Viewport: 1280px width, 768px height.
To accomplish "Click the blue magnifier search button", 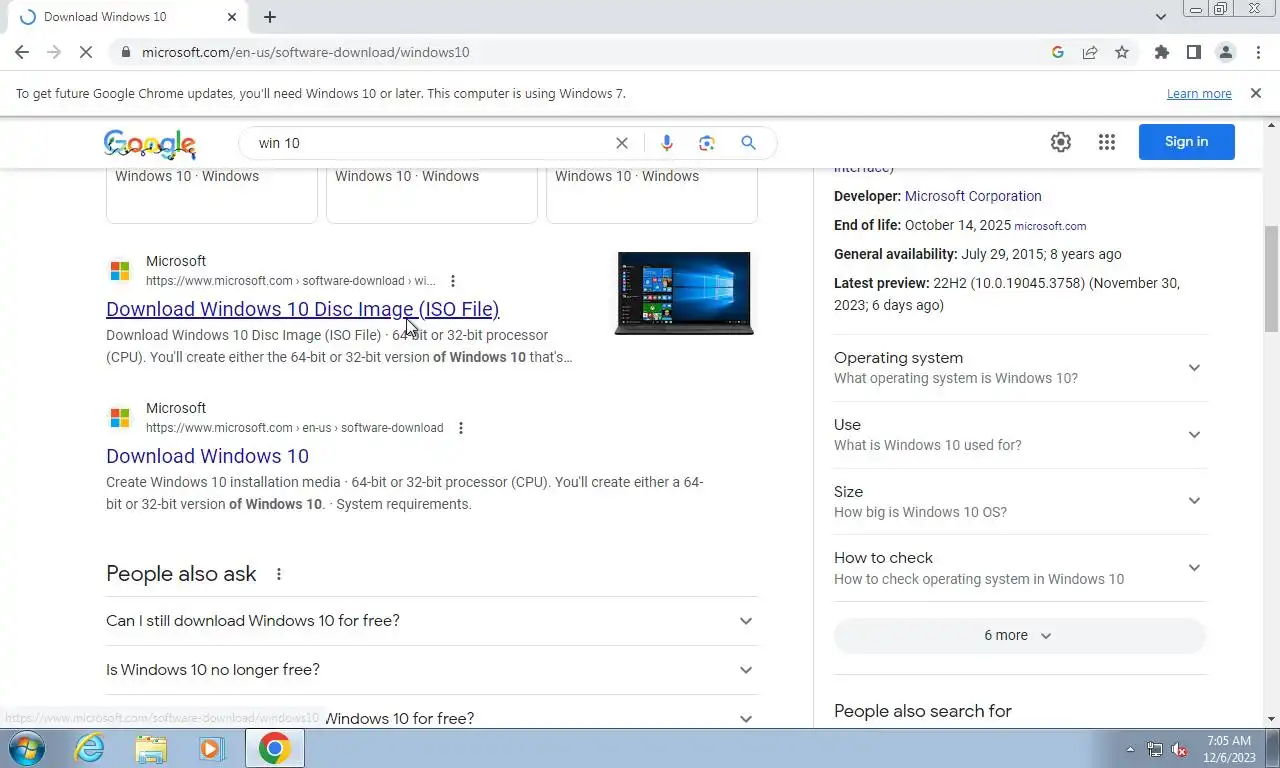I will tap(748, 143).
